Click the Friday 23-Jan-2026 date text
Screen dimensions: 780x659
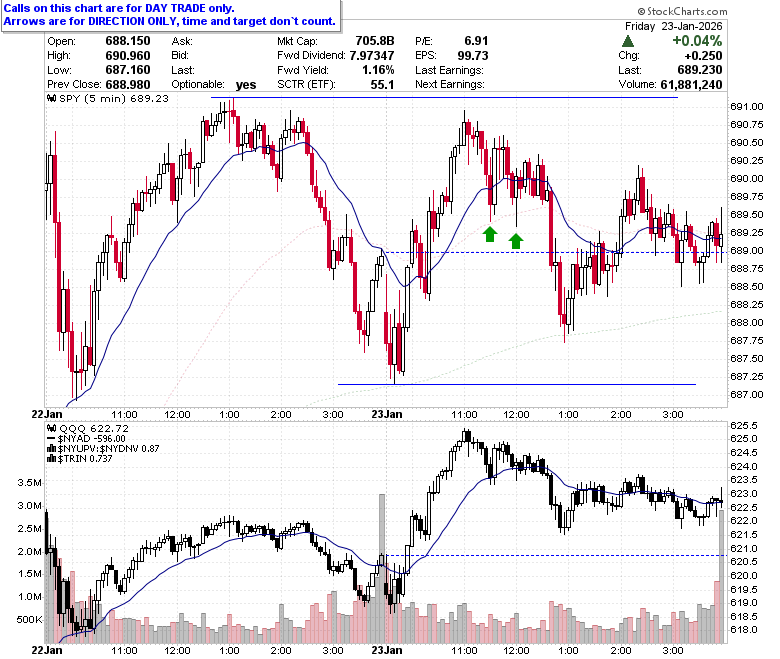click(674, 26)
